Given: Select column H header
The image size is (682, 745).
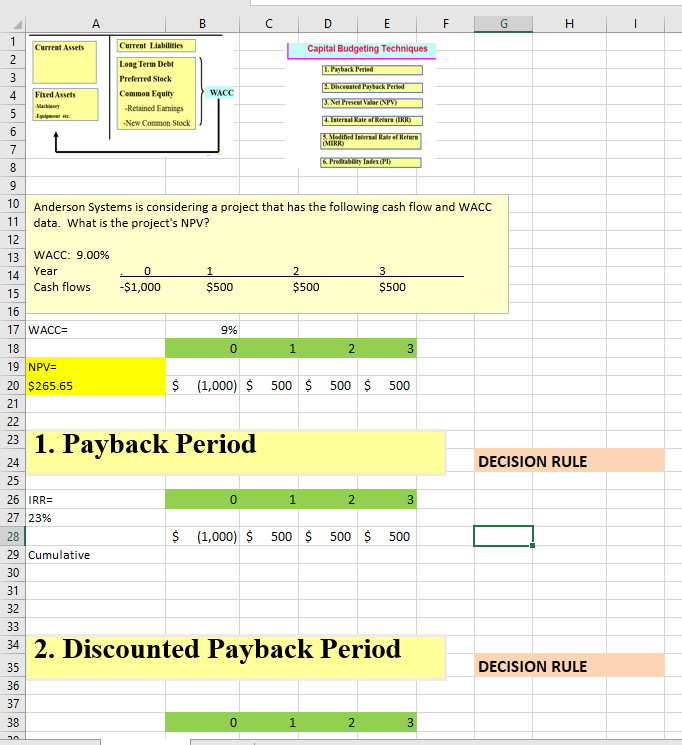Looking at the screenshot, I should pyautogui.click(x=569, y=24).
